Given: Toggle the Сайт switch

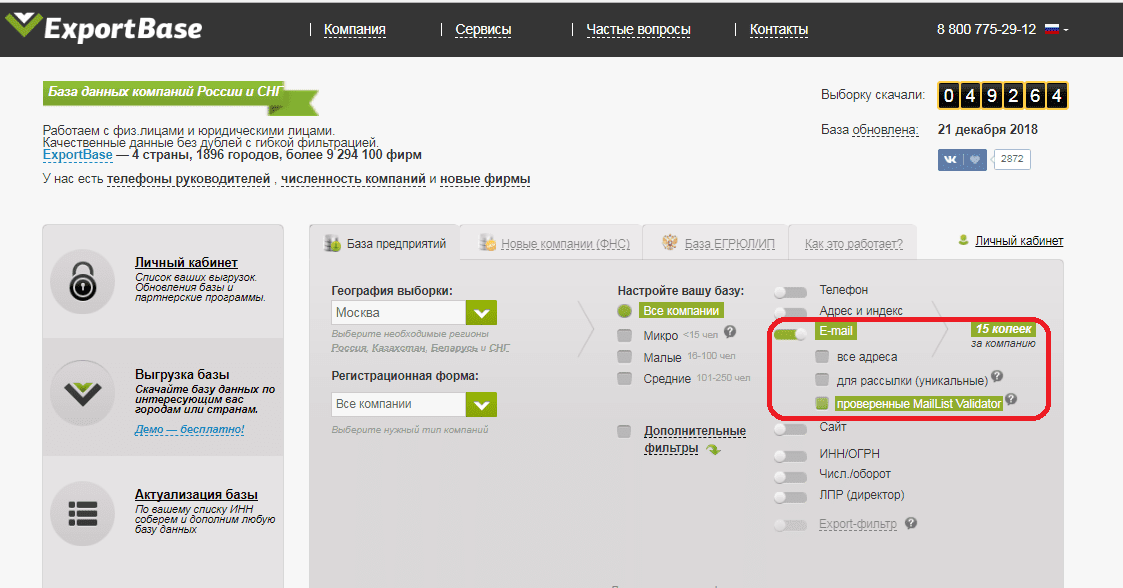Looking at the screenshot, I should click(x=791, y=430).
